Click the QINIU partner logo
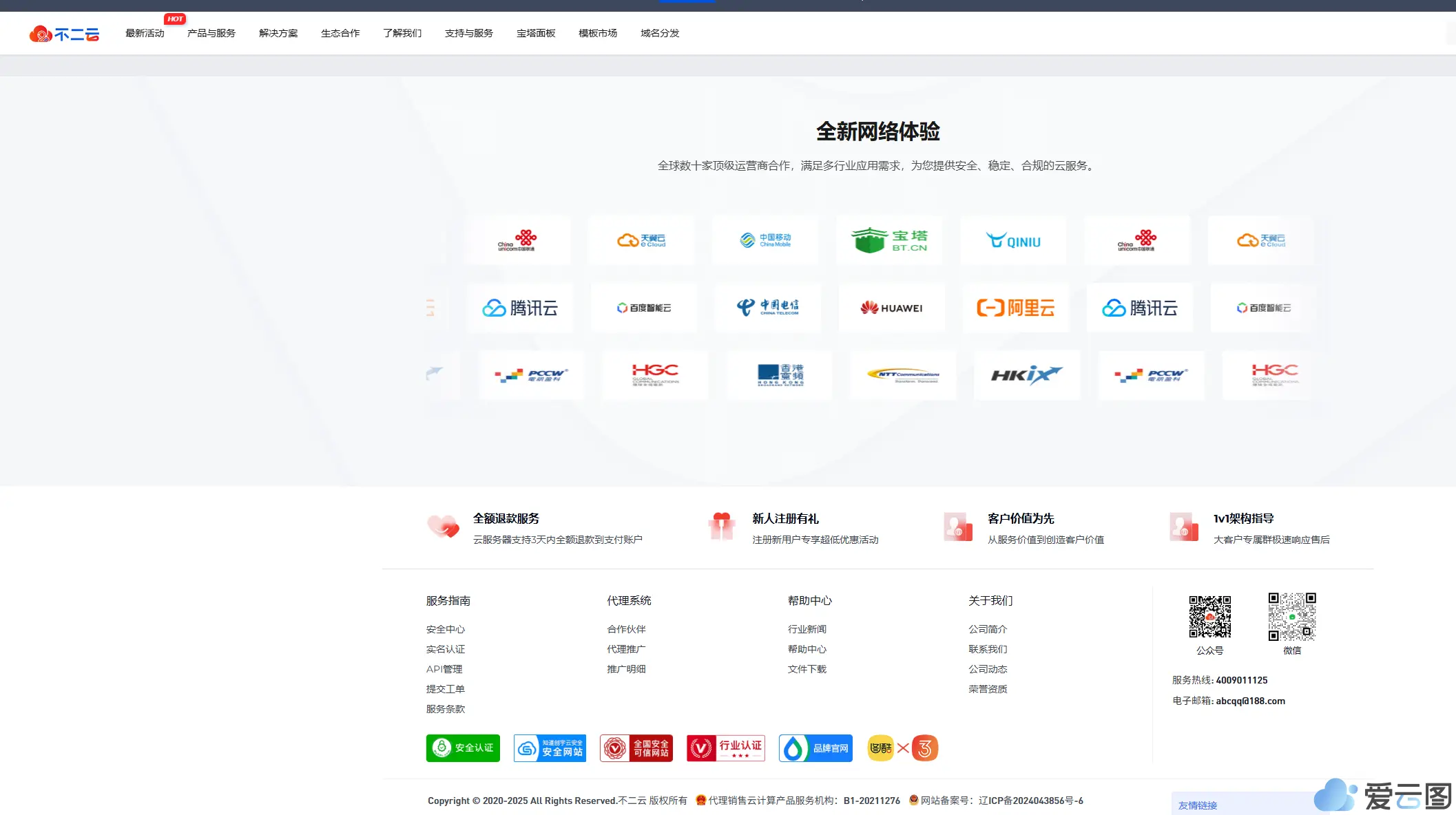The width and height of the screenshot is (1456, 815). (x=1013, y=240)
